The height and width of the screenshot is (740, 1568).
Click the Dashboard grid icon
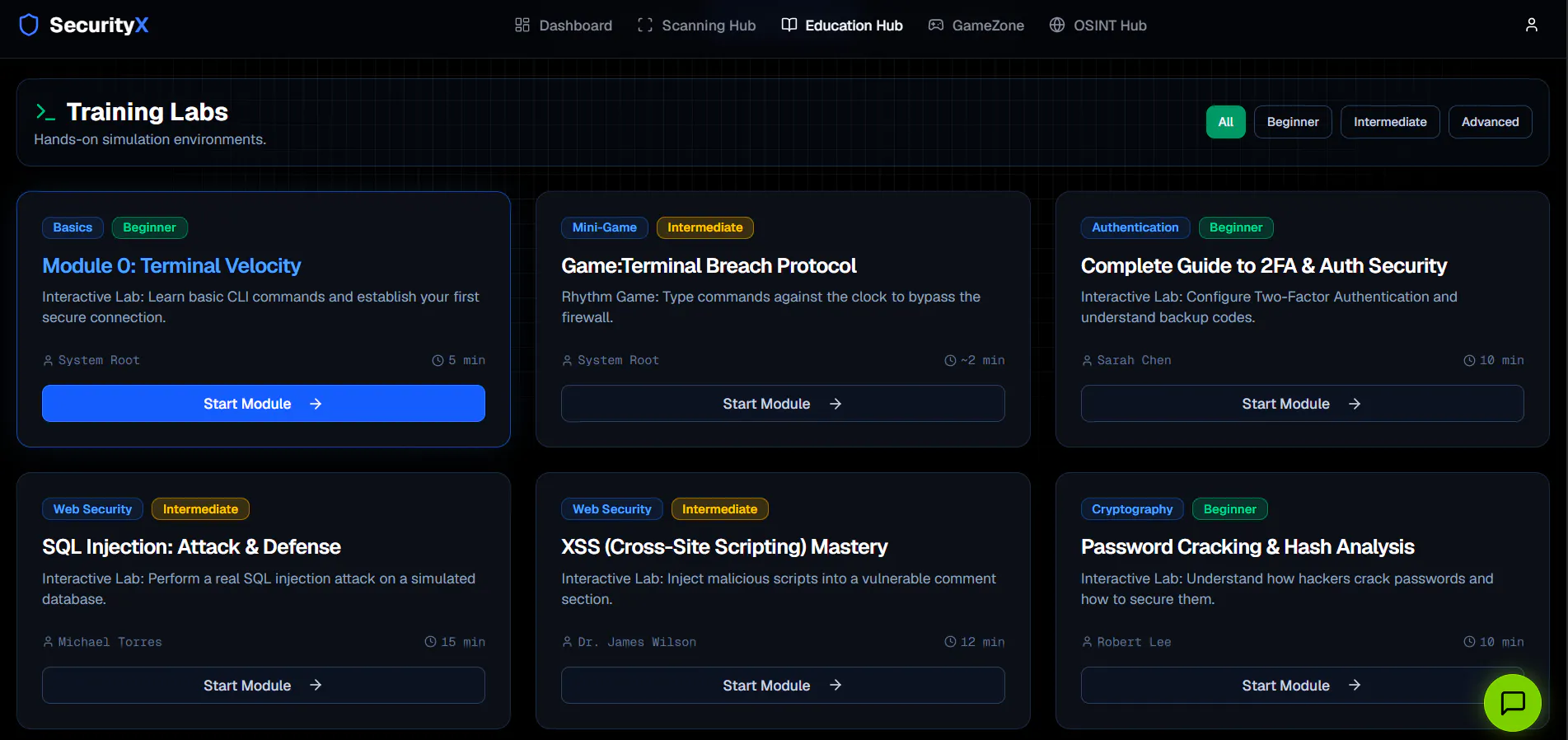pos(522,25)
